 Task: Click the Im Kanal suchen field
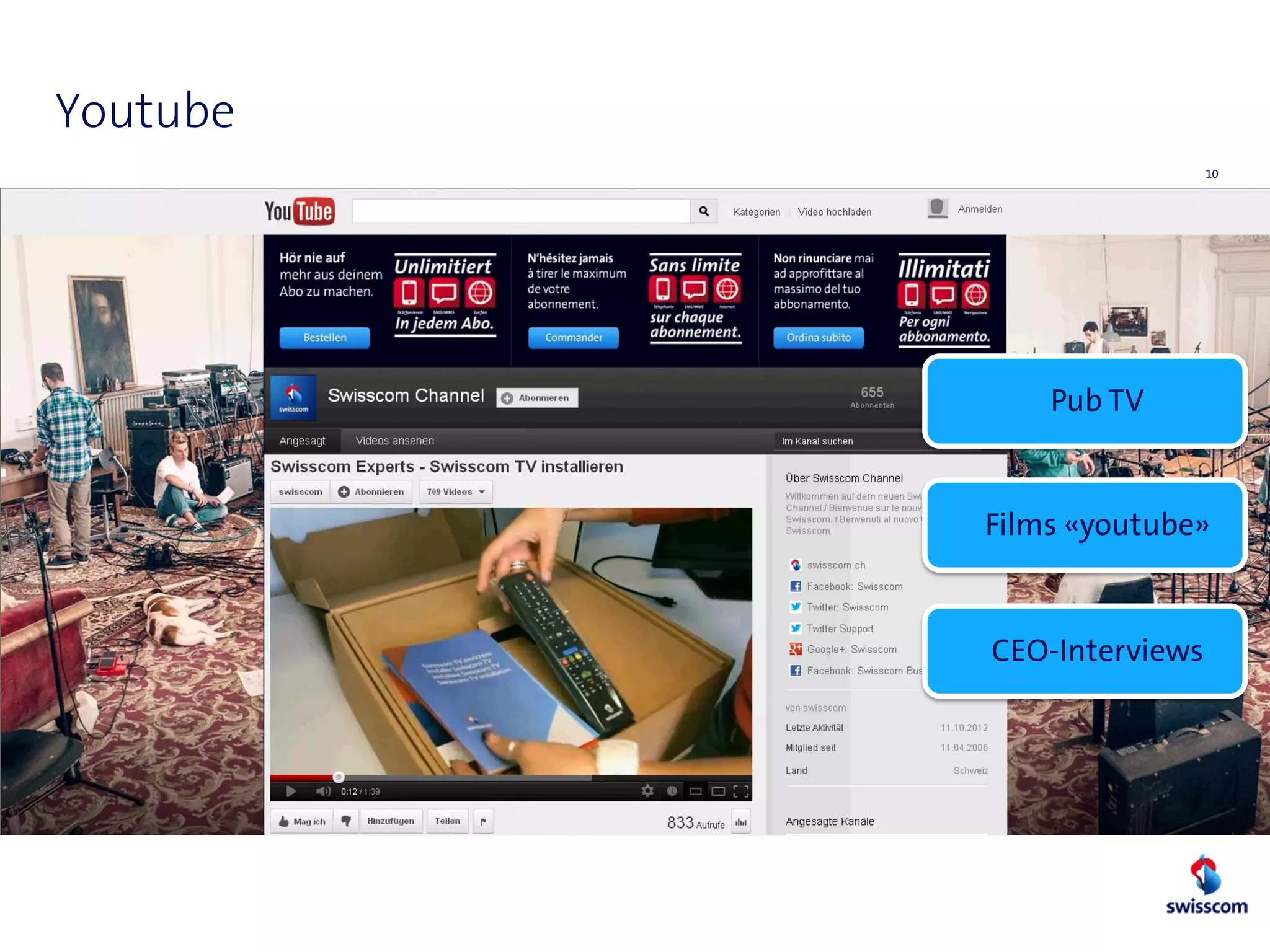(850, 441)
